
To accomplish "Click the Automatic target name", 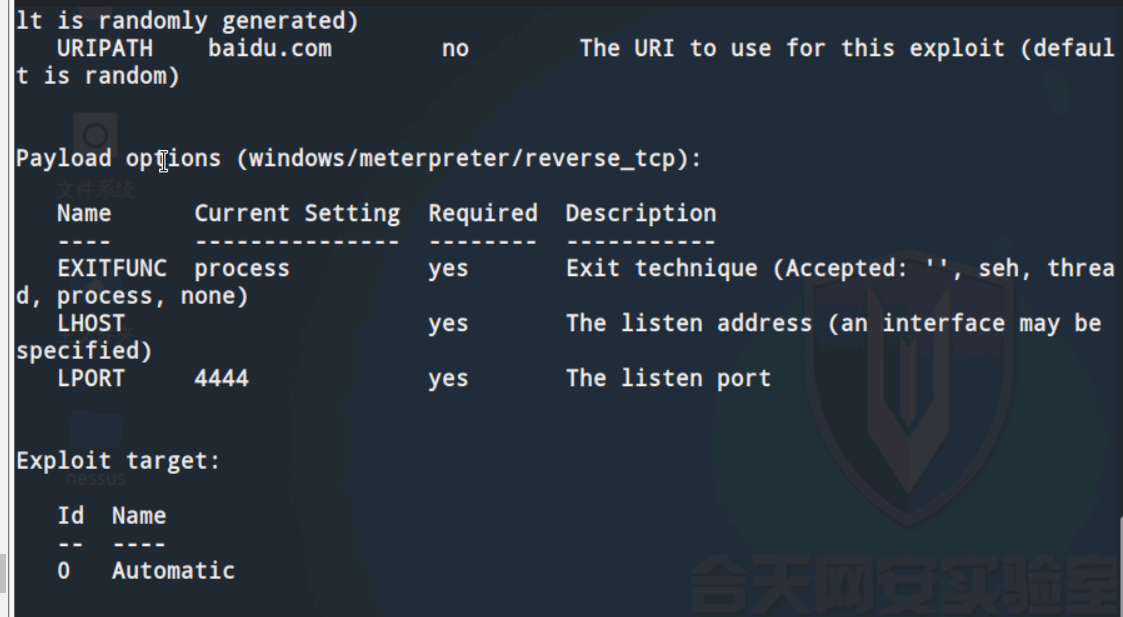I will [173, 571].
